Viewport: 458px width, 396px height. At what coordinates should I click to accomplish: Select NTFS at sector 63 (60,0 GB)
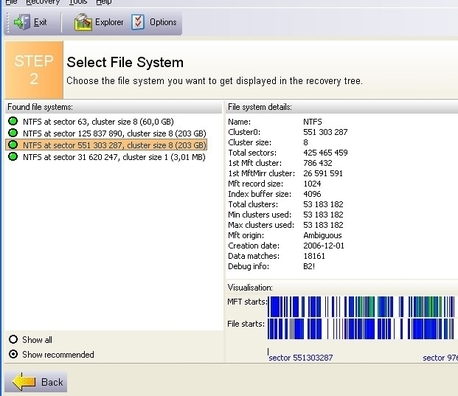98,122
